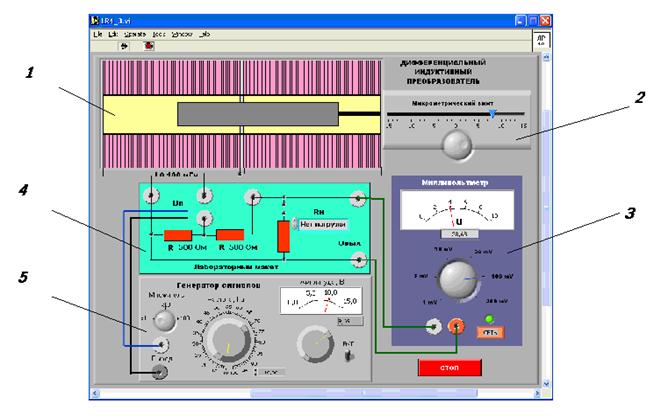
Task: Click the blue micrometric screw slider pointer
Action: [x=492, y=114]
